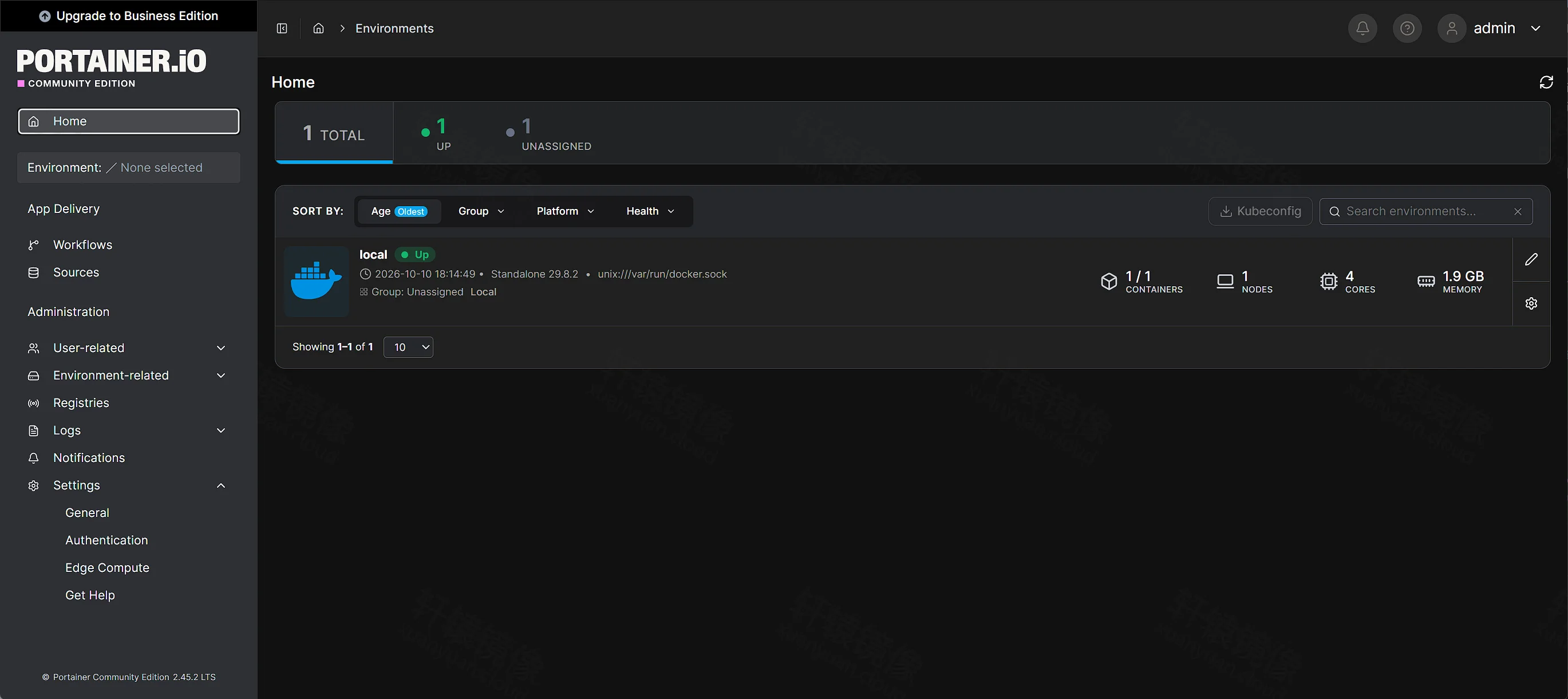Image resolution: width=1568 pixels, height=699 pixels.
Task: Click the containers cube icon
Action: pos(1109,281)
